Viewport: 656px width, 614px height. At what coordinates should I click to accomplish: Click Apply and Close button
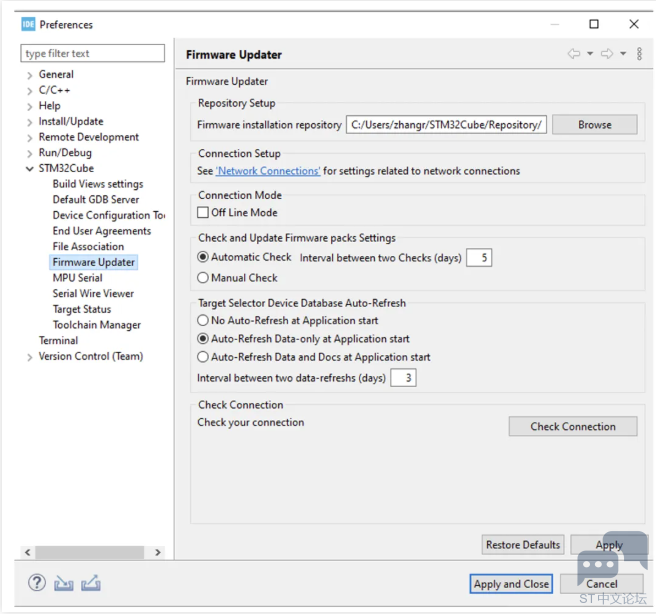(511, 584)
